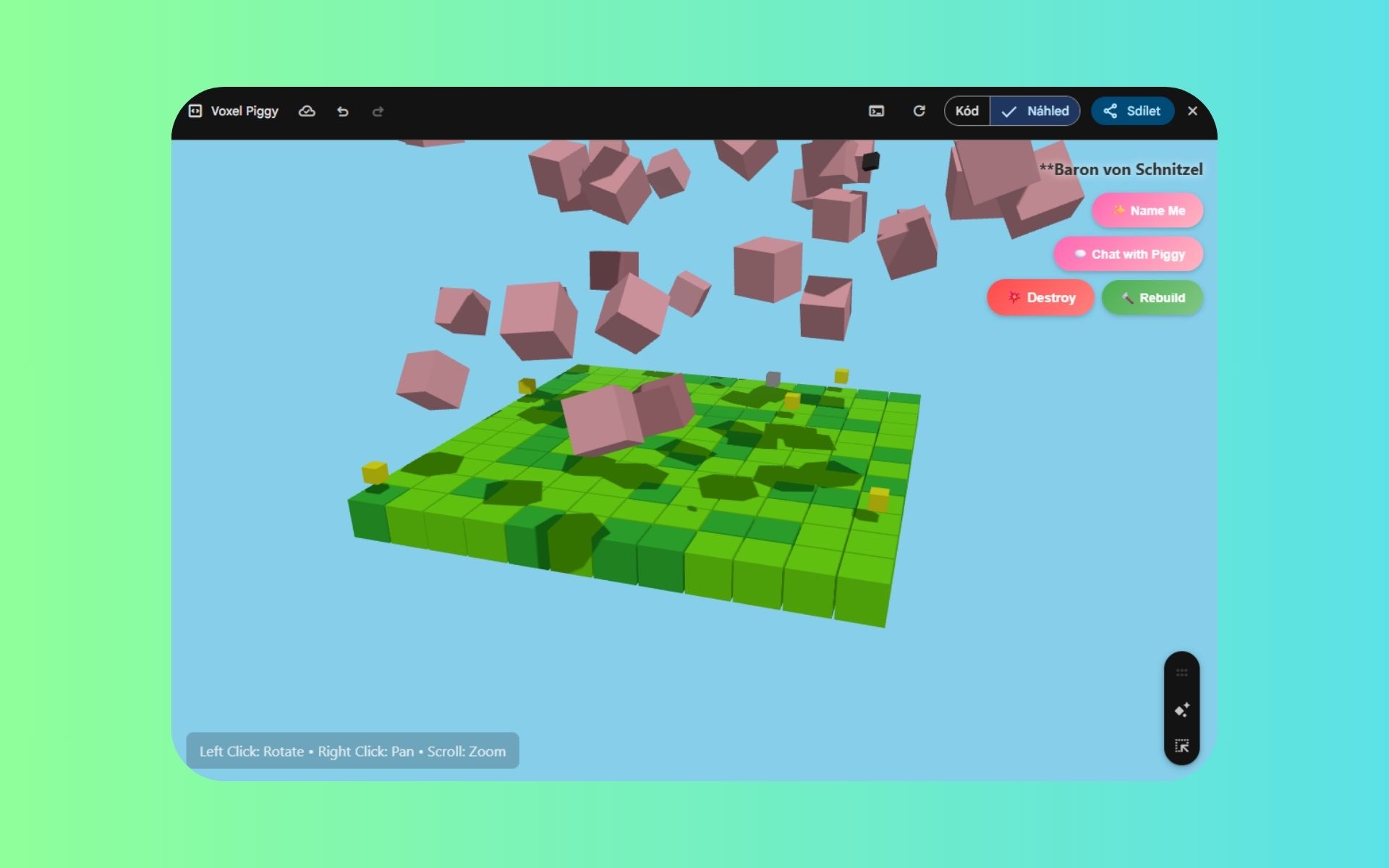
Task: Click the red Destroy button
Action: [1040, 297]
